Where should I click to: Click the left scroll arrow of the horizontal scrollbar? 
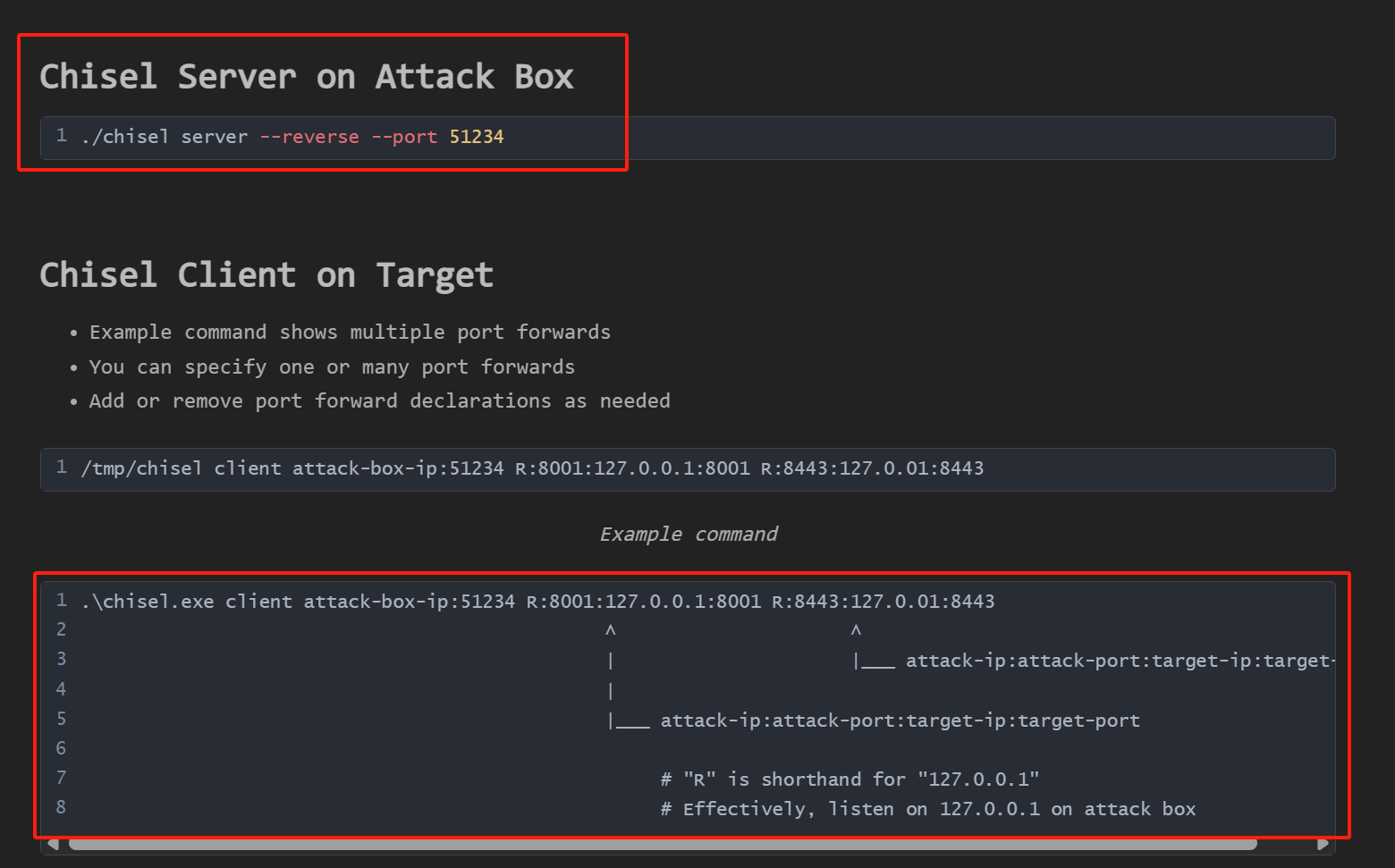click(x=53, y=844)
